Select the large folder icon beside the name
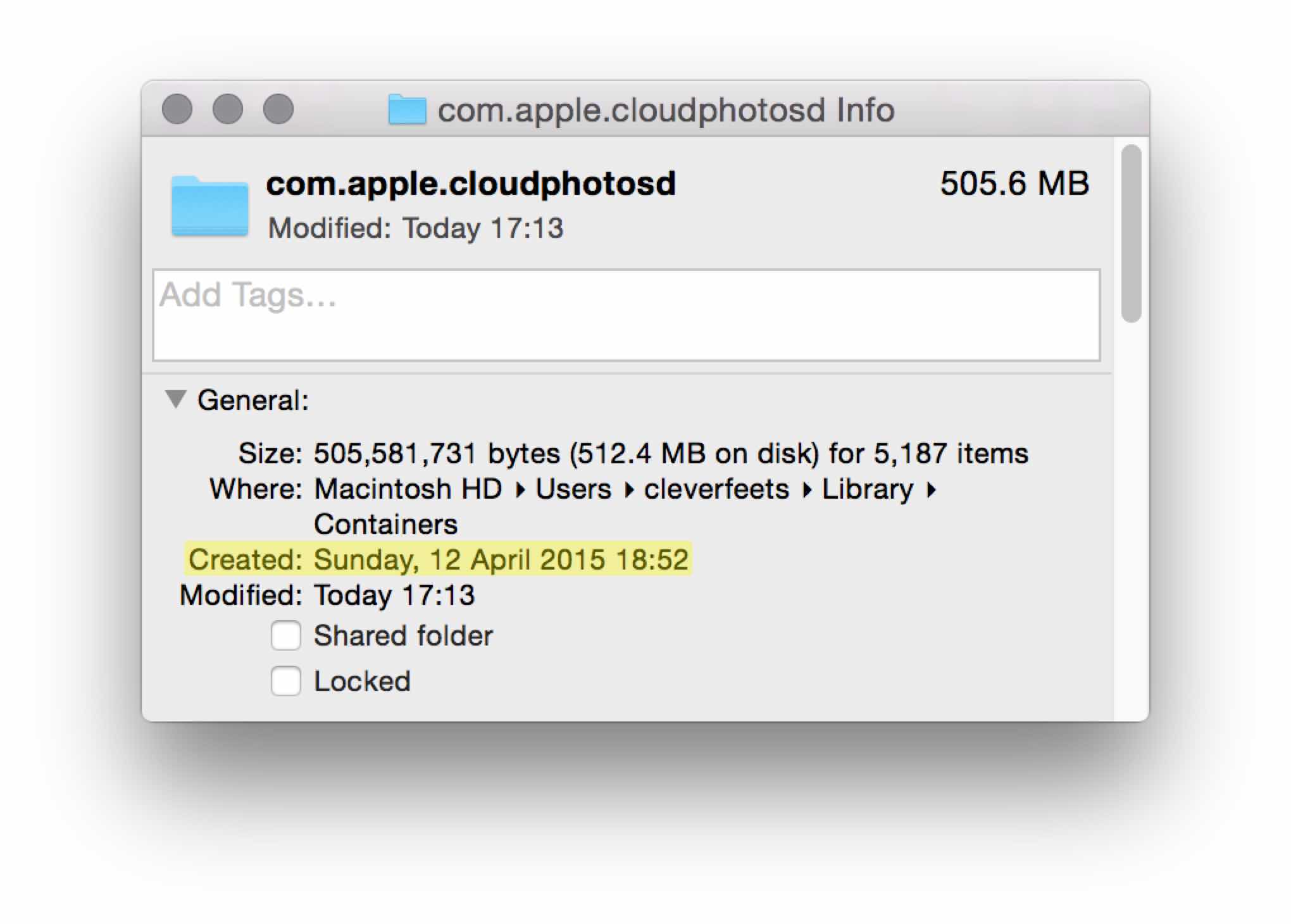Image resolution: width=1291 pixels, height=924 pixels. click(x=209, y=206)
